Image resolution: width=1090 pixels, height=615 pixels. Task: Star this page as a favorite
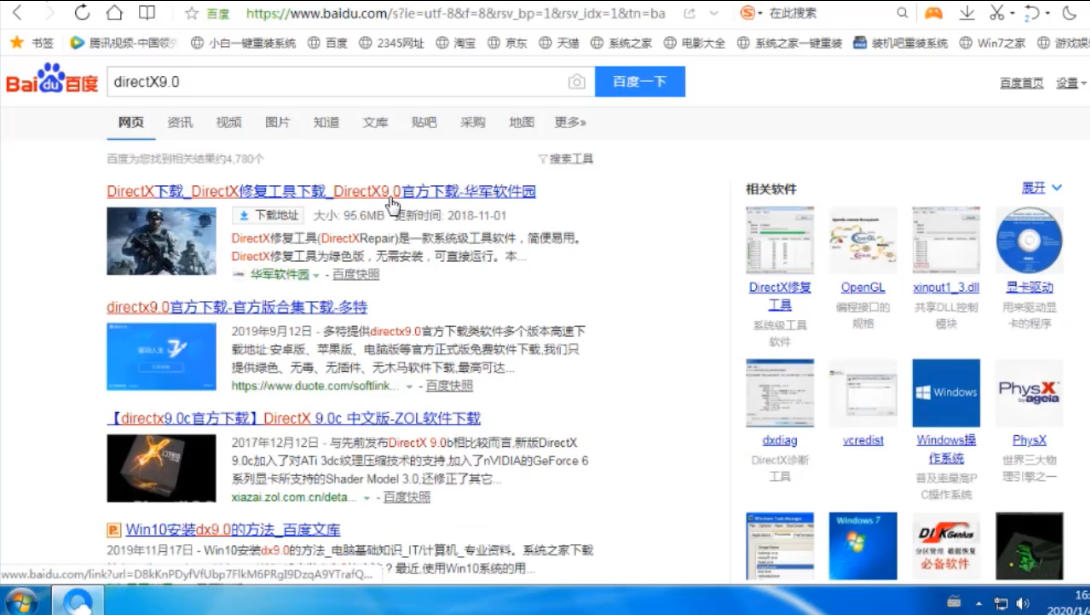(192, 13)
